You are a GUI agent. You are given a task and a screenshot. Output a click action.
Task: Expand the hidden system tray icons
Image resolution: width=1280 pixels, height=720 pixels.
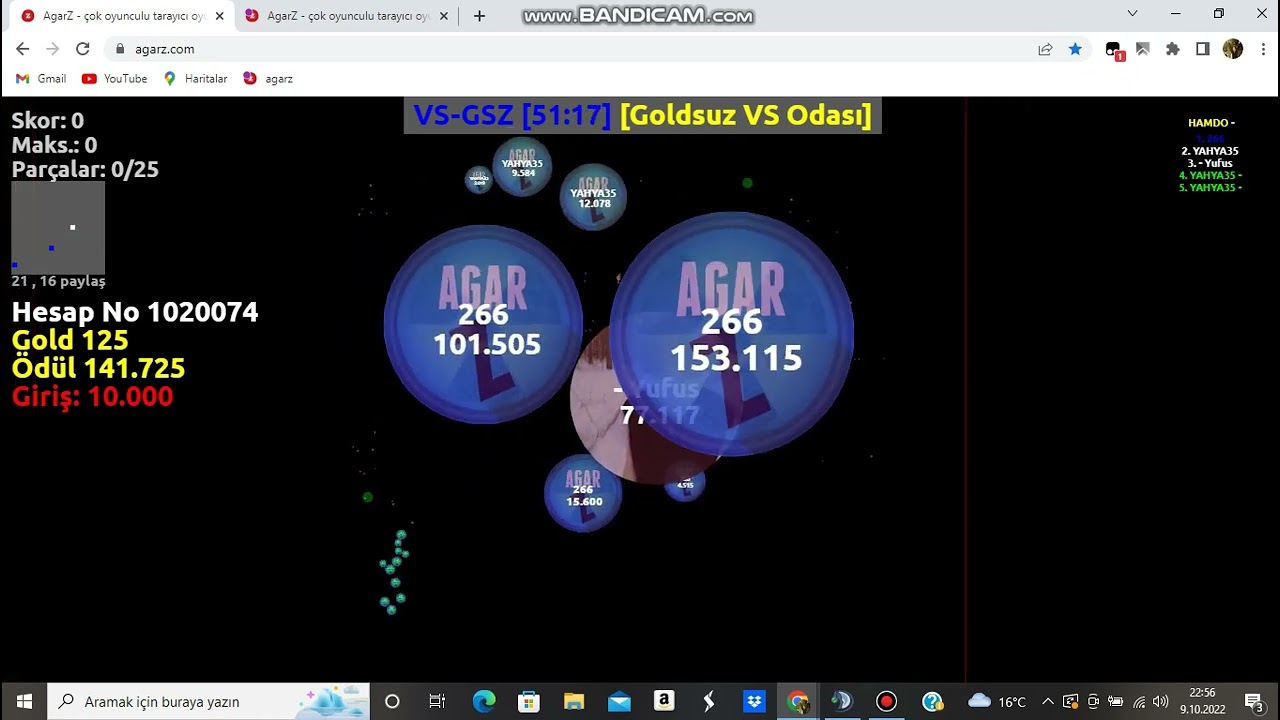tap(1048, 701)
